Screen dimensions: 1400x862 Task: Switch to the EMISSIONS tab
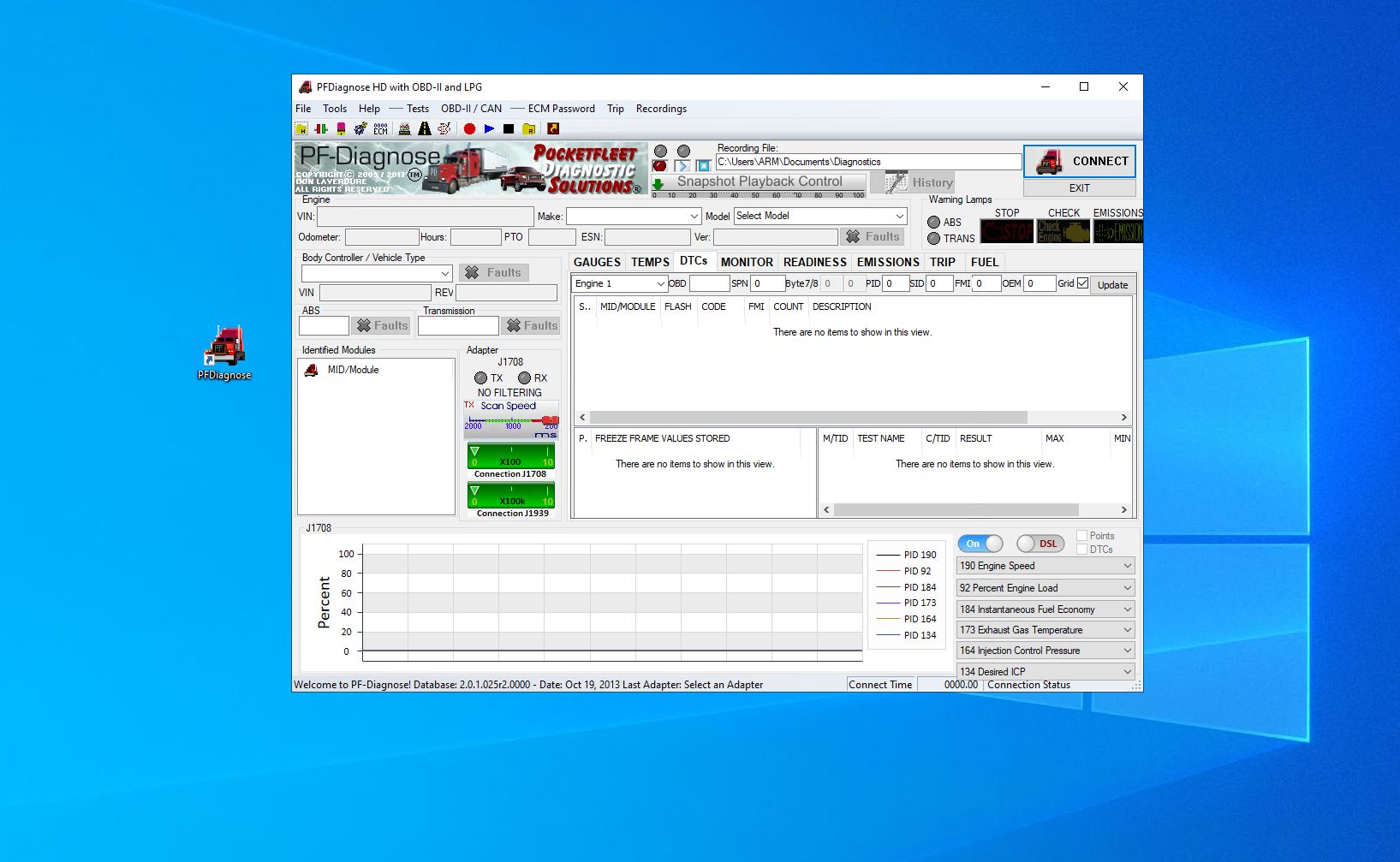(888, 262)
